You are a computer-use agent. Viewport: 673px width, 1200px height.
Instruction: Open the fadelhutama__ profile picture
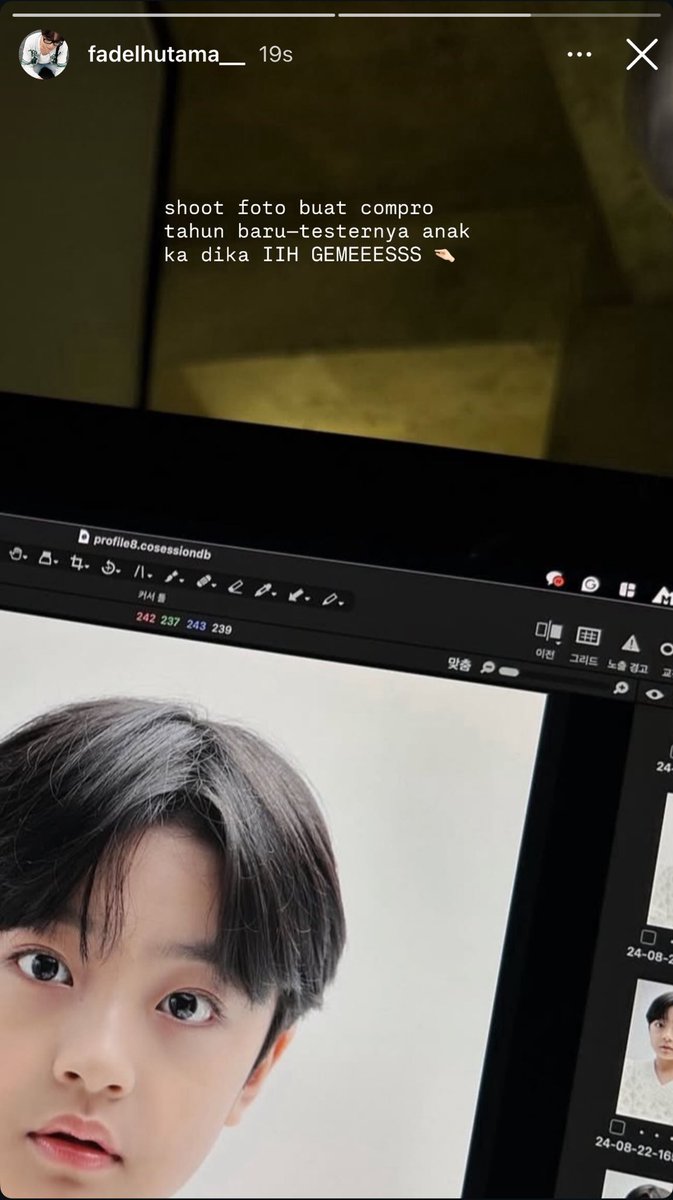click(44, 54)
